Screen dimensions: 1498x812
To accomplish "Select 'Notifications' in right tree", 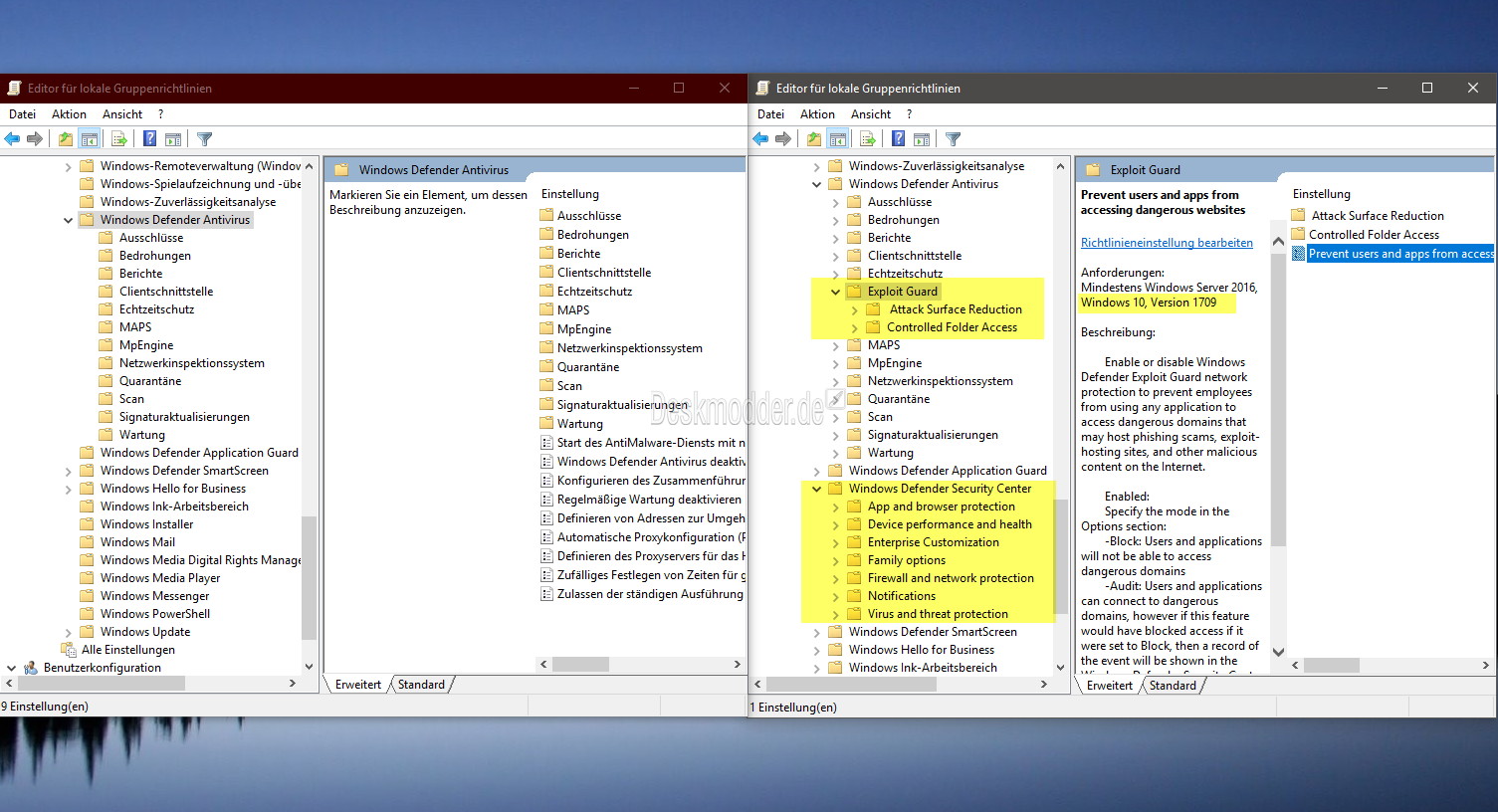I will 902,596.
